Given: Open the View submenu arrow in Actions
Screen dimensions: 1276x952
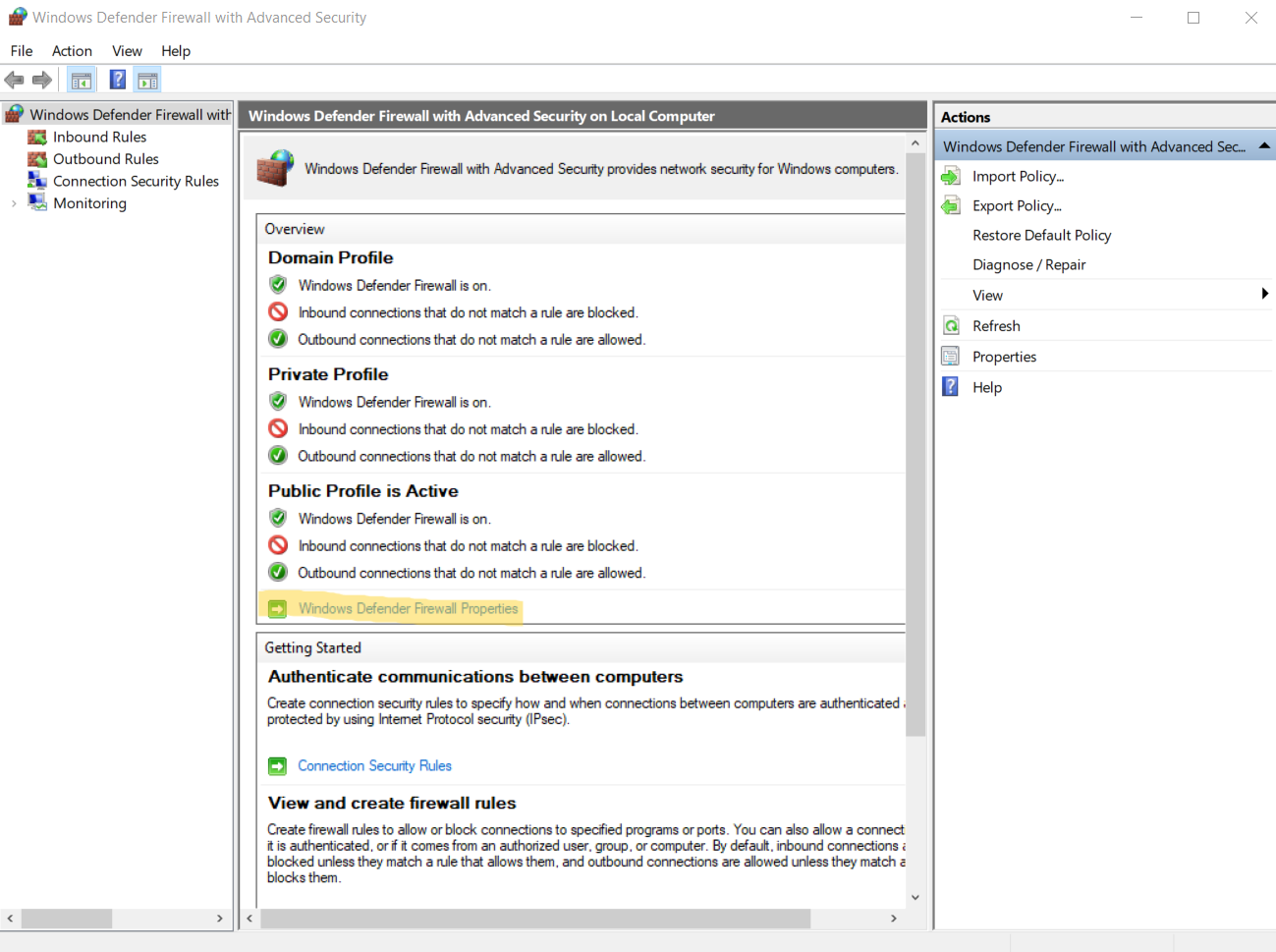Looking at the screenshot, I should point(1264,294).
